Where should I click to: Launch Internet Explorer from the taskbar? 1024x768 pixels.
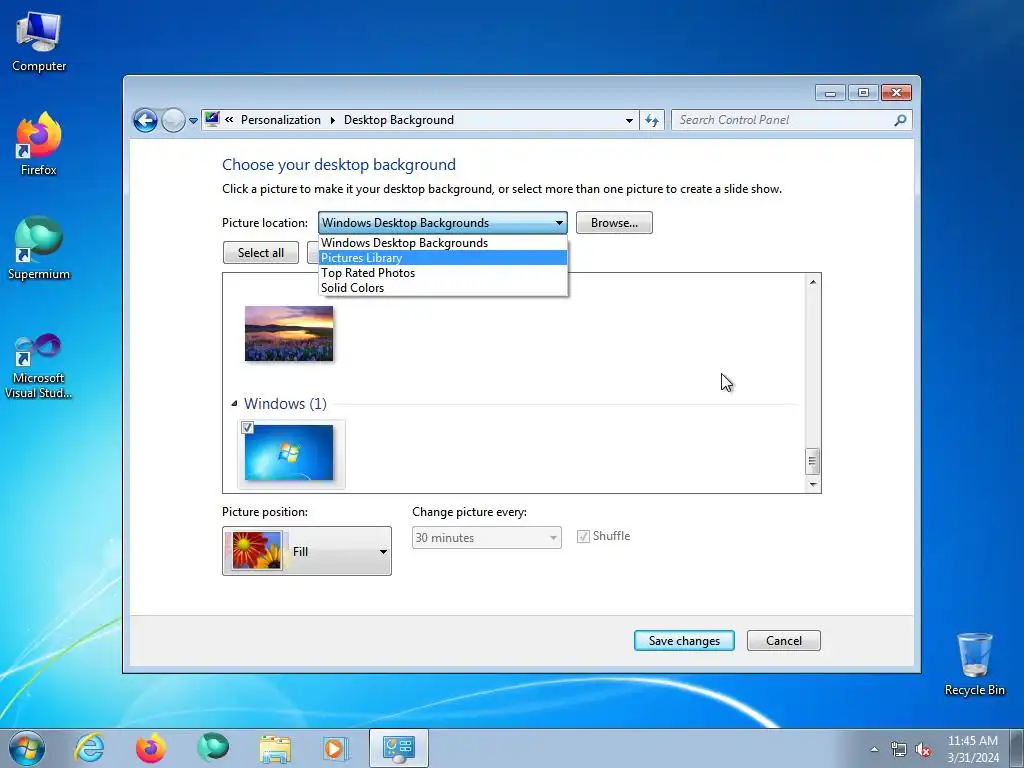click(x=89, y=748)
